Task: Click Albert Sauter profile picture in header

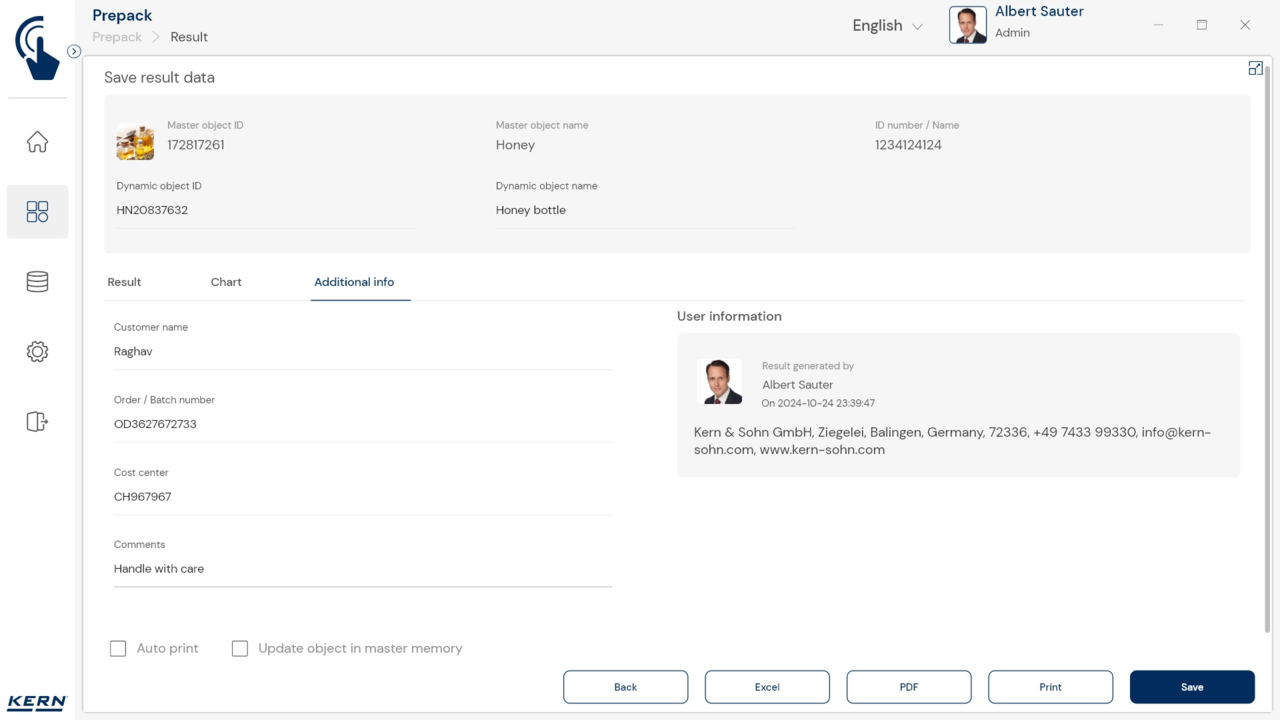Action: 967,25
